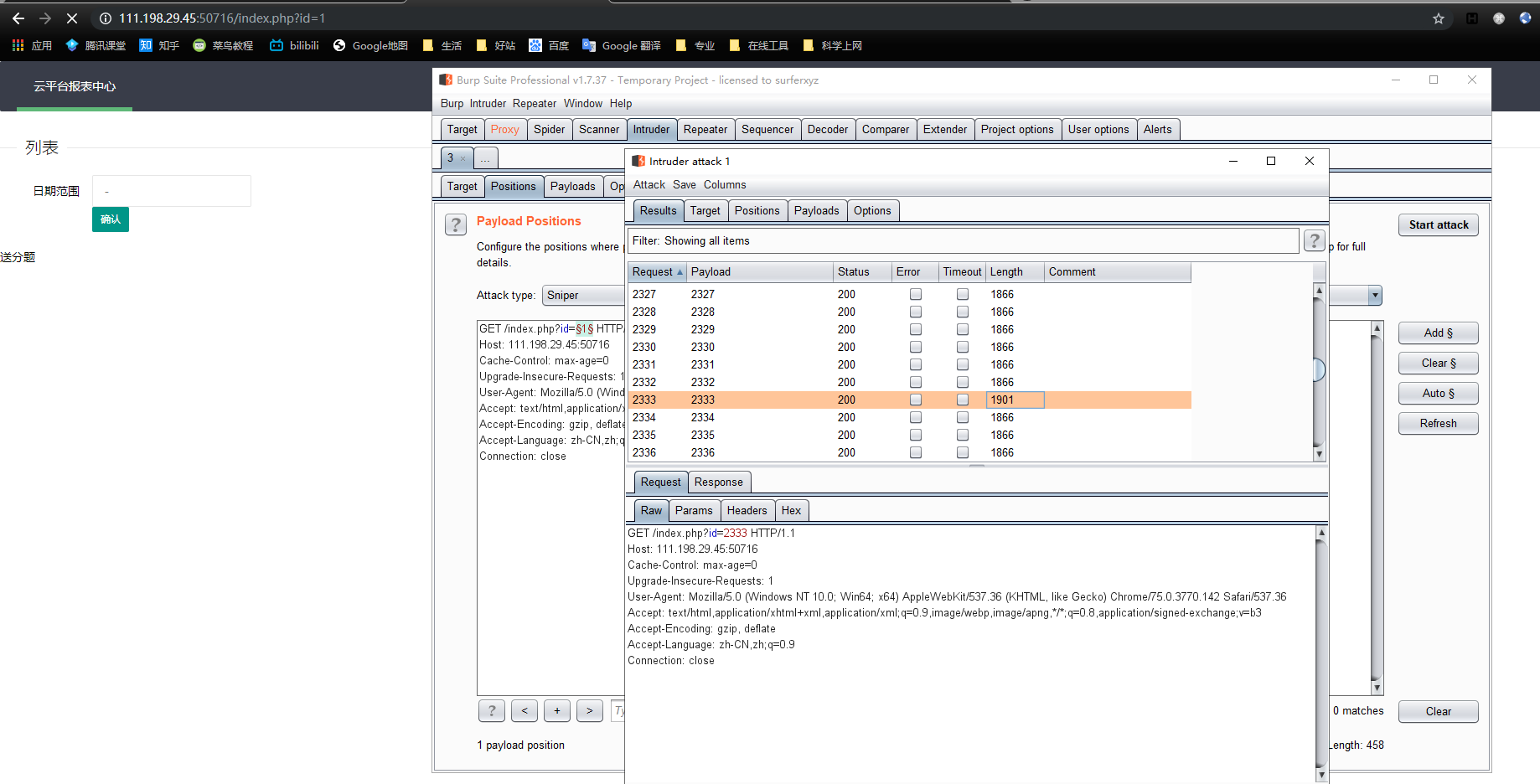The image size is (1540, 784).
Task: Toggle Timeout checkbox for request 2330
Action: (963, 347)
